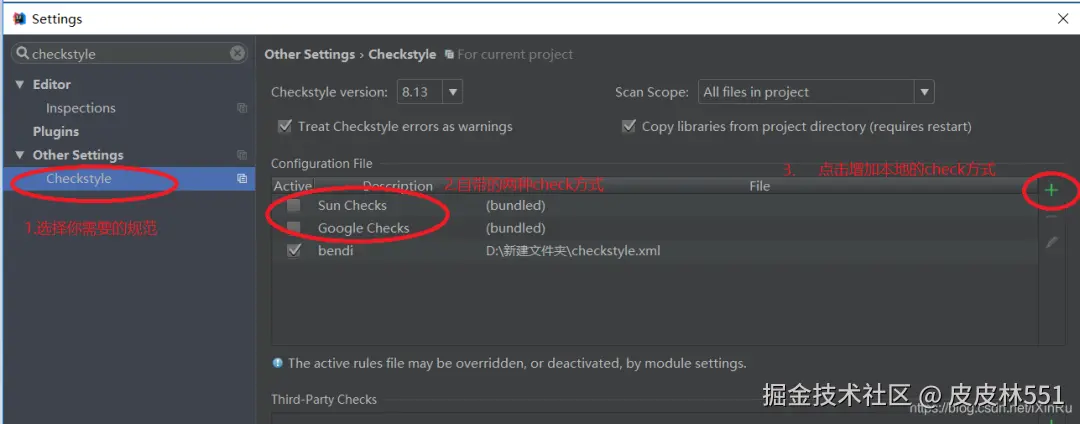This screenshot has width=1080, height=424.
Task: Click project-level icon on Checkstyle row
Action: coord(242,178)
